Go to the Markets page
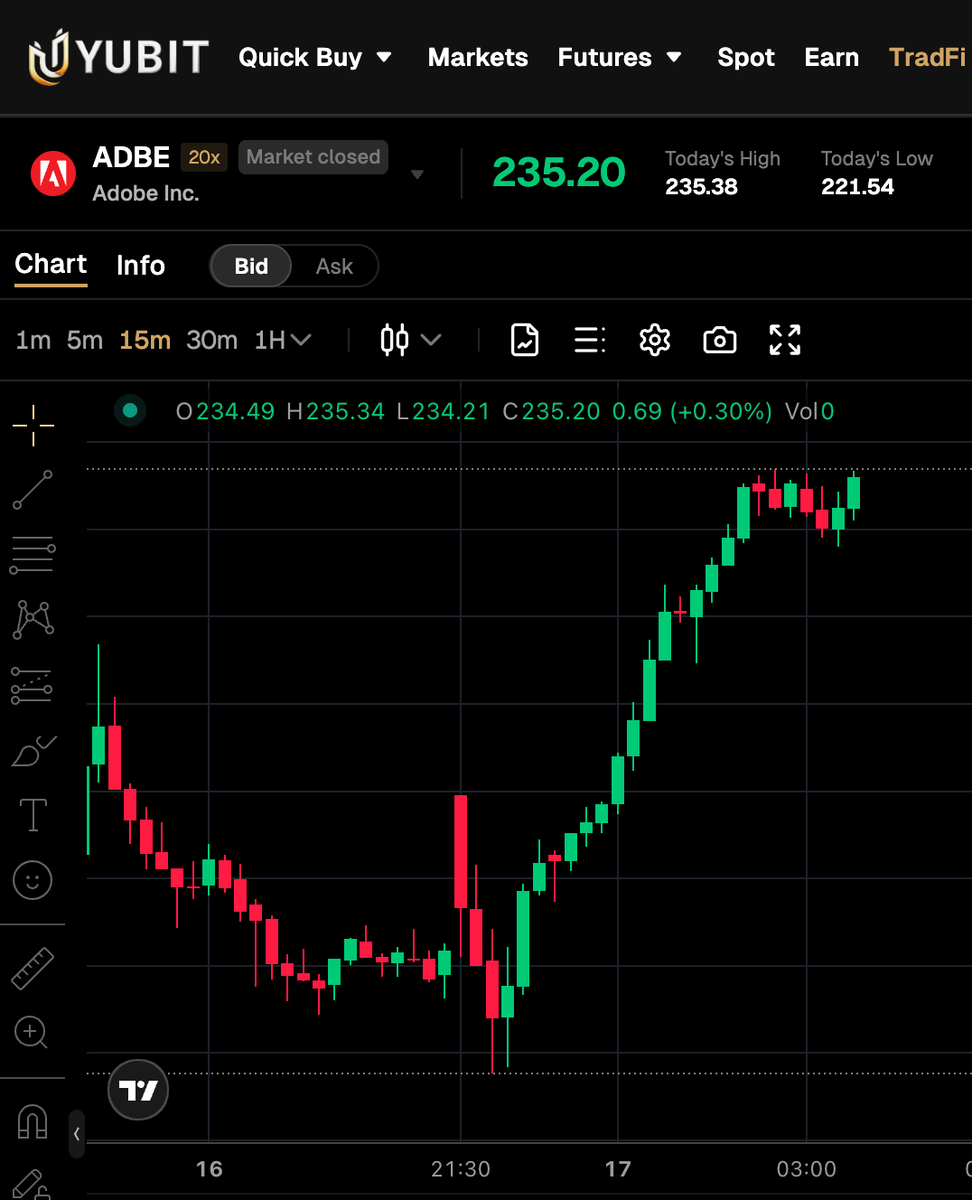The height and width of the screenshot is (1200, 972). 478,57
